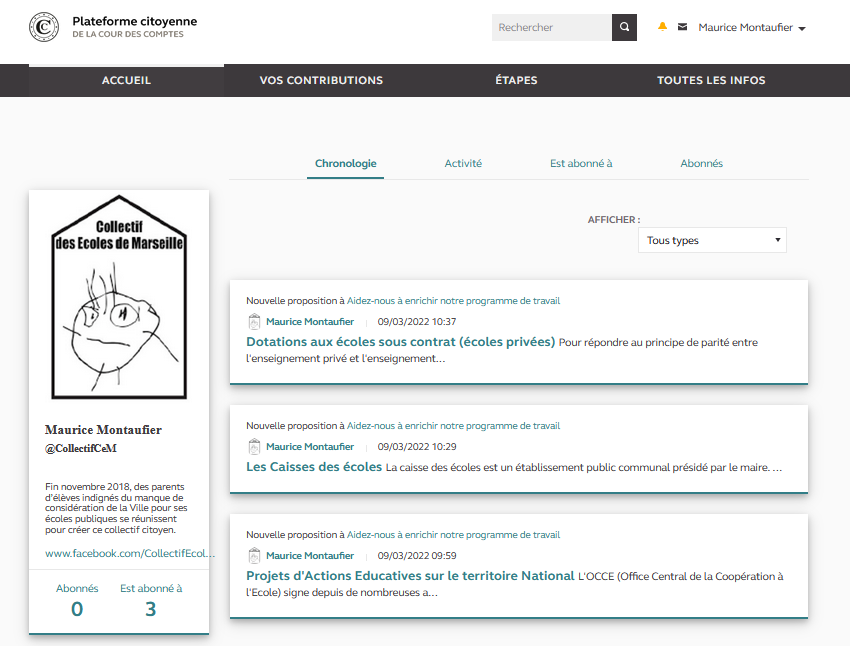Screen dimensions: 850x646
Task: Click author name on 10:37 proposal
Action: (310, 322)
